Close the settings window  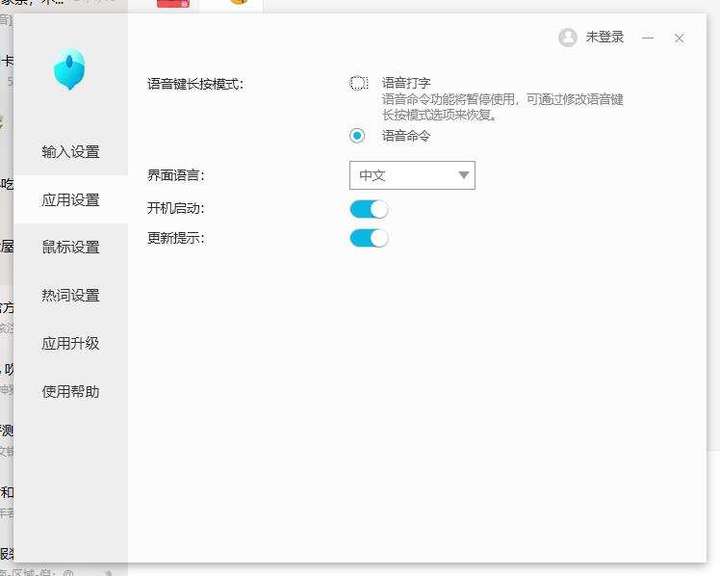click(679, 38)
